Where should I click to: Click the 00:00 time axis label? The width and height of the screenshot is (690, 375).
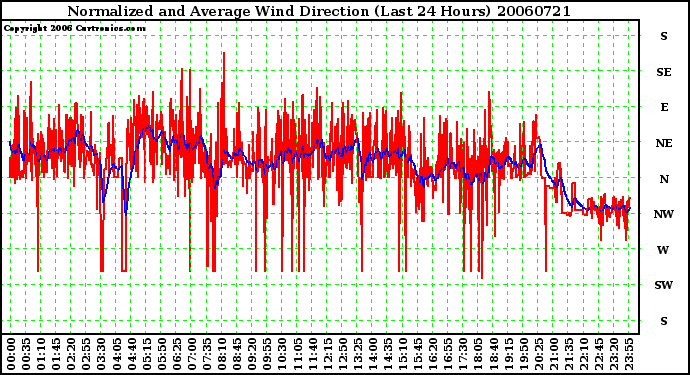click(x=11, y=354)
